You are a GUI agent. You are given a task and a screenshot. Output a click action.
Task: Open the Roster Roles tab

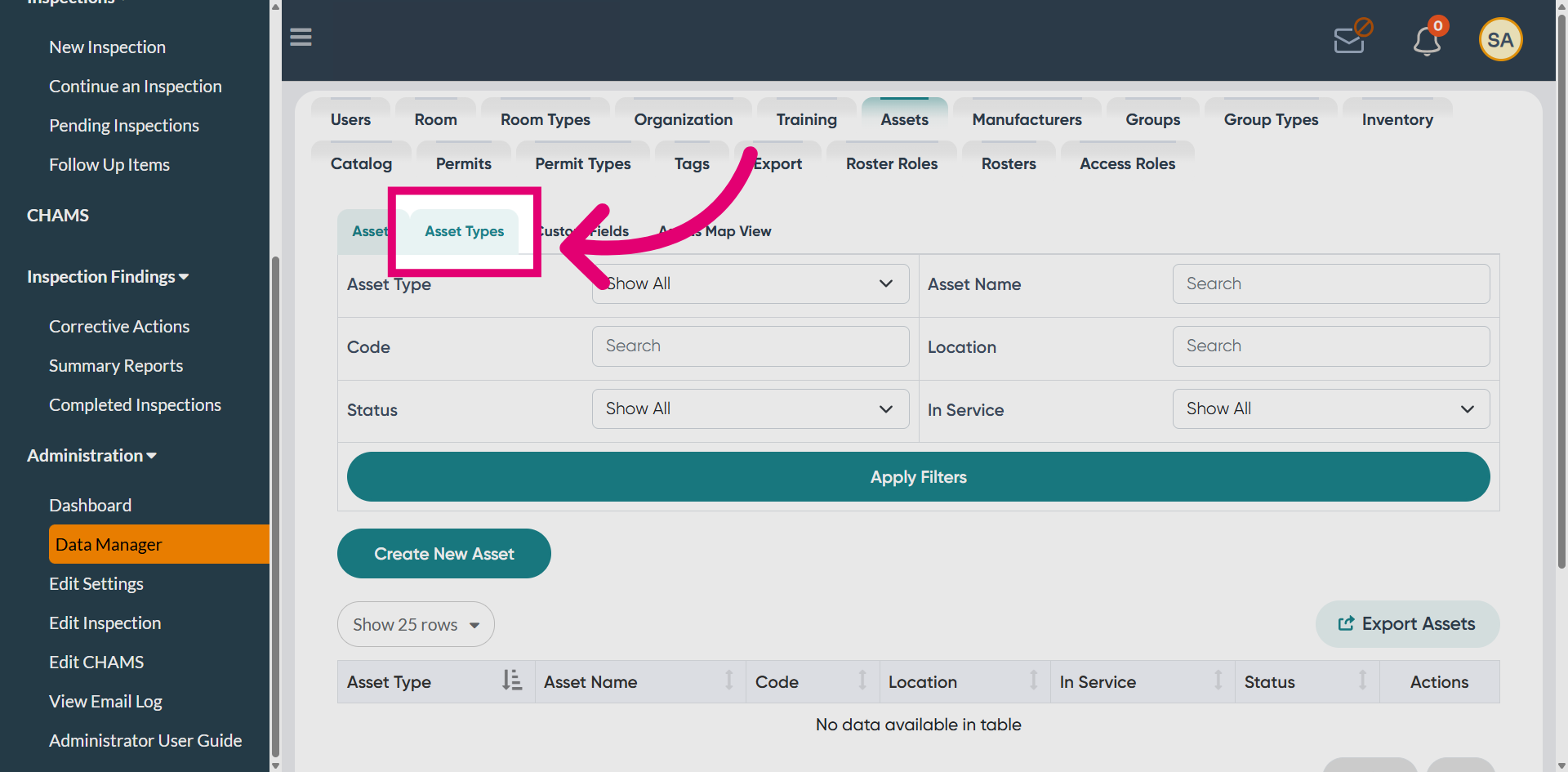pyautogui.click(x=892, y=163)
